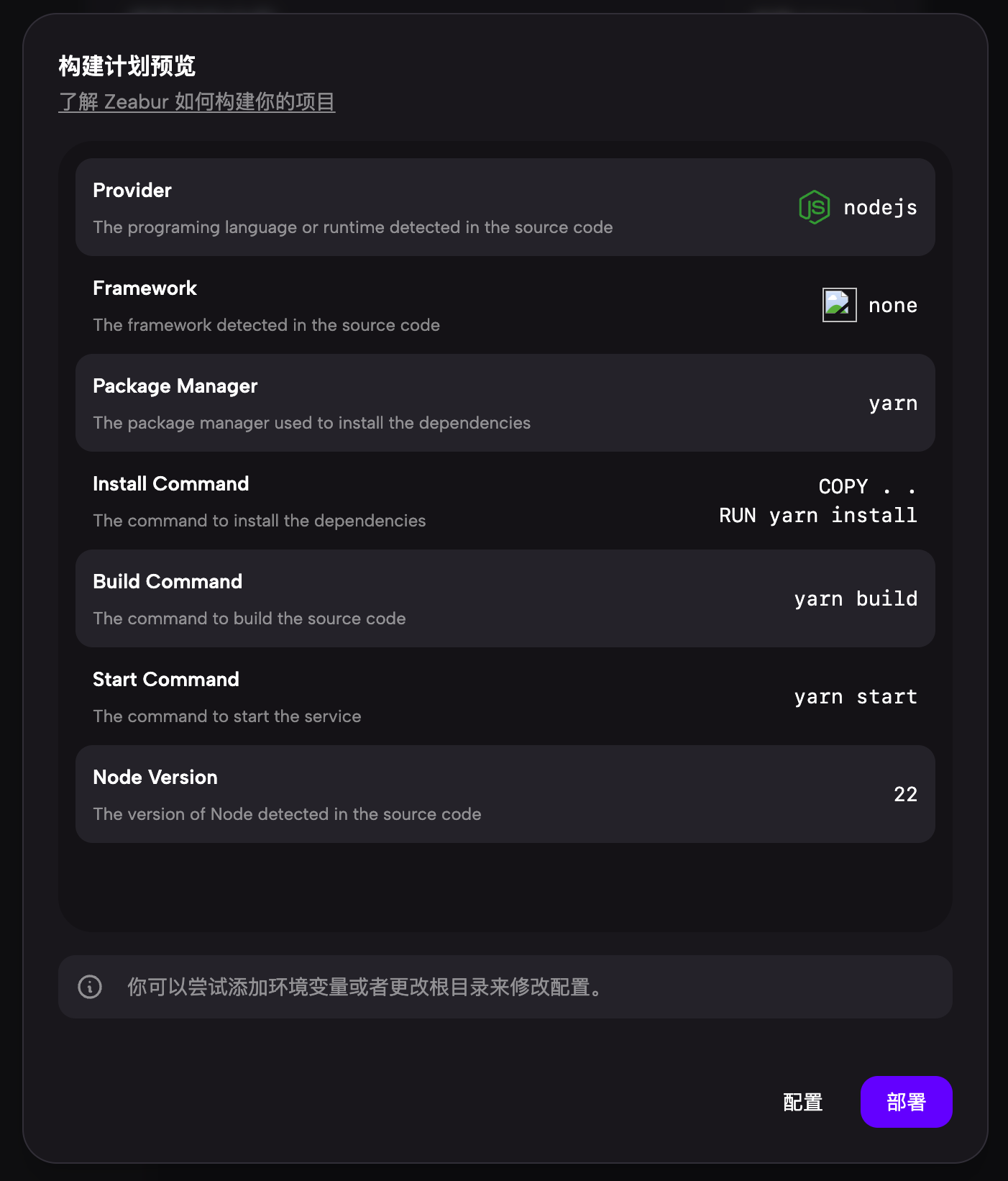The height and width of the screenshot is (1181, 1008).
Task: Click the 配置 configure button
Action: (x=802, y=1102)
